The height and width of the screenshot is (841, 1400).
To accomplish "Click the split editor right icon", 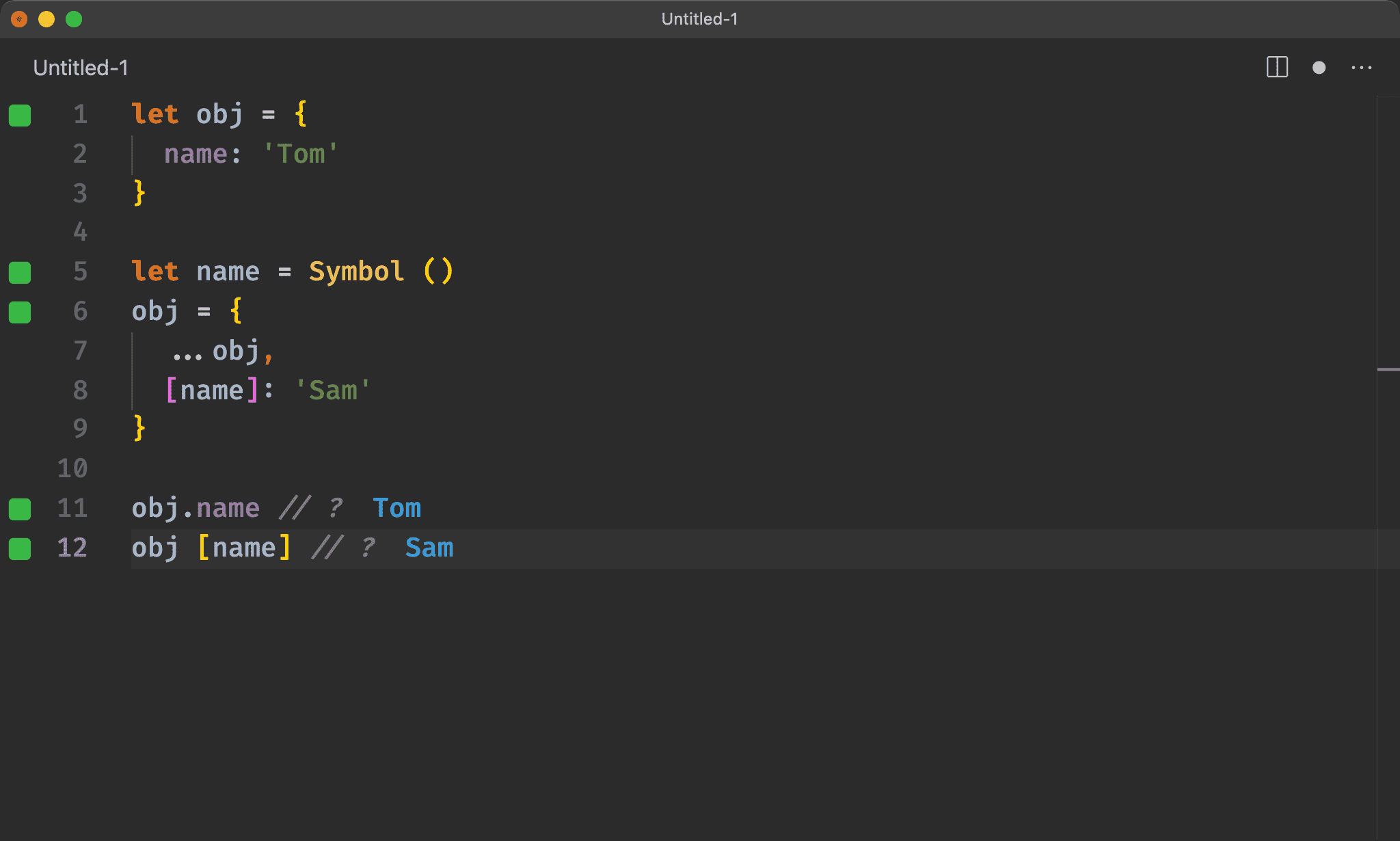I will [1276, 67].
